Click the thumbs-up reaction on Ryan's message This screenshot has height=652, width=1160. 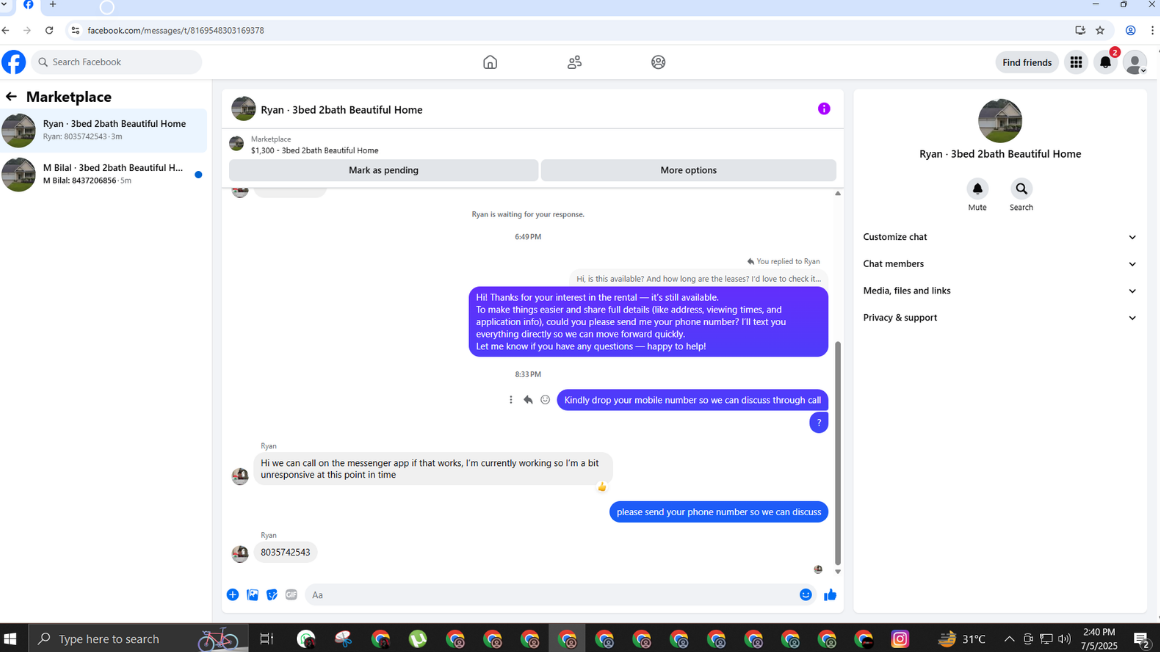pyautogui.click(x=601, y=486)
